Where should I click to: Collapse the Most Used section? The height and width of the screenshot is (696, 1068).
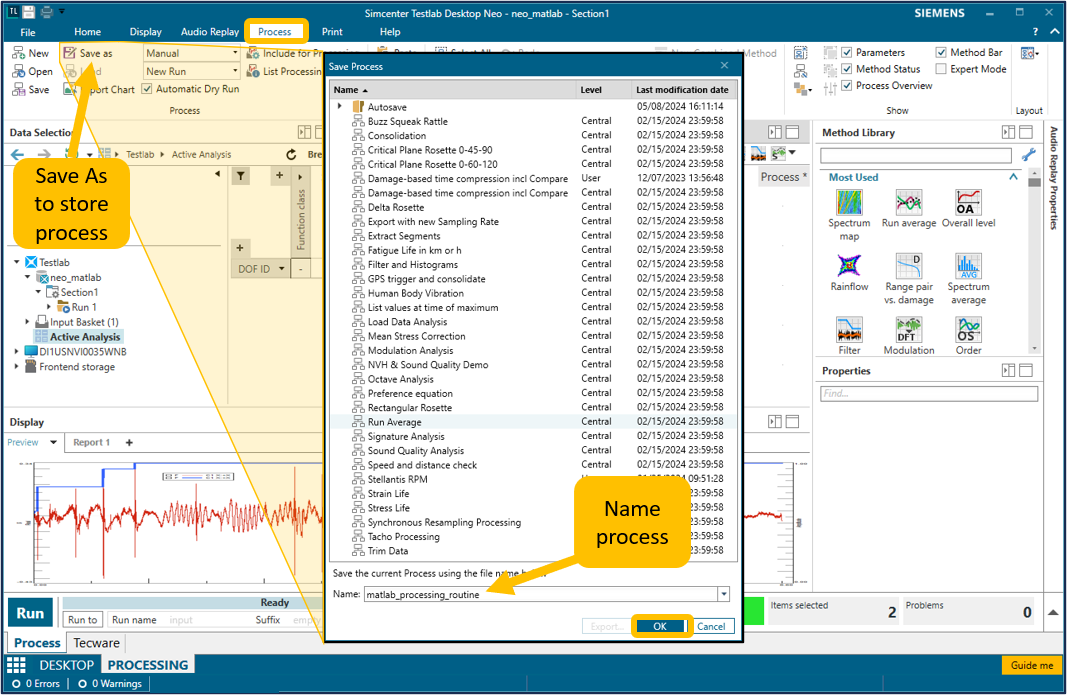[x=1014, y=177]
